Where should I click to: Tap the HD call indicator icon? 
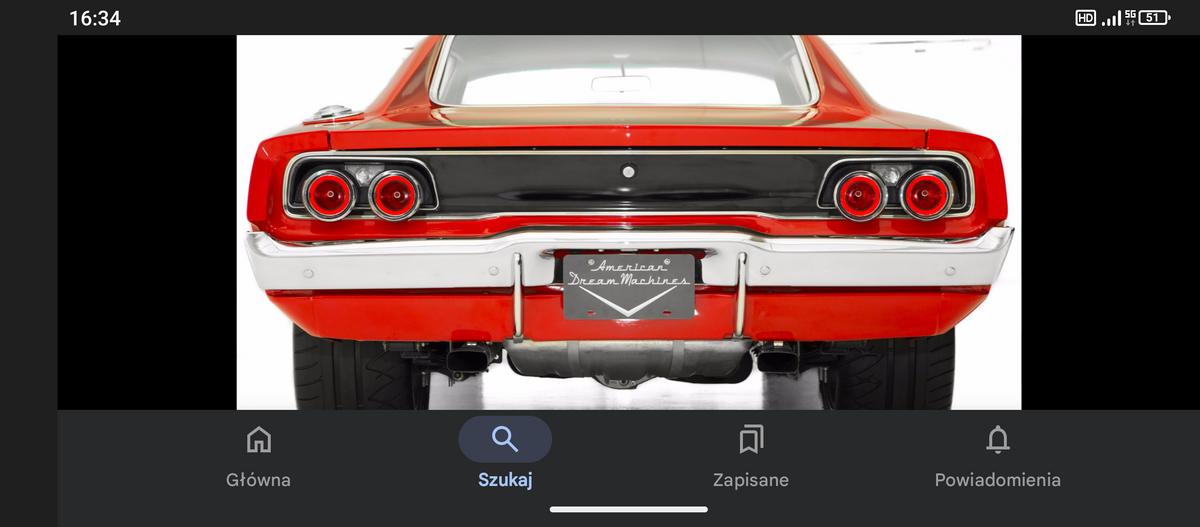[x=1085, y=17]
